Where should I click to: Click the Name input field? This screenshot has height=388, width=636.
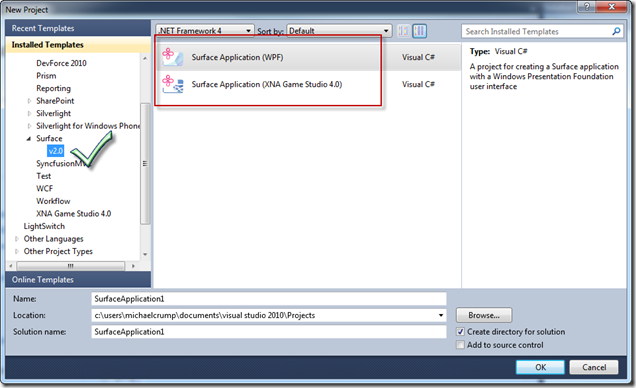(x=269, y=299)
